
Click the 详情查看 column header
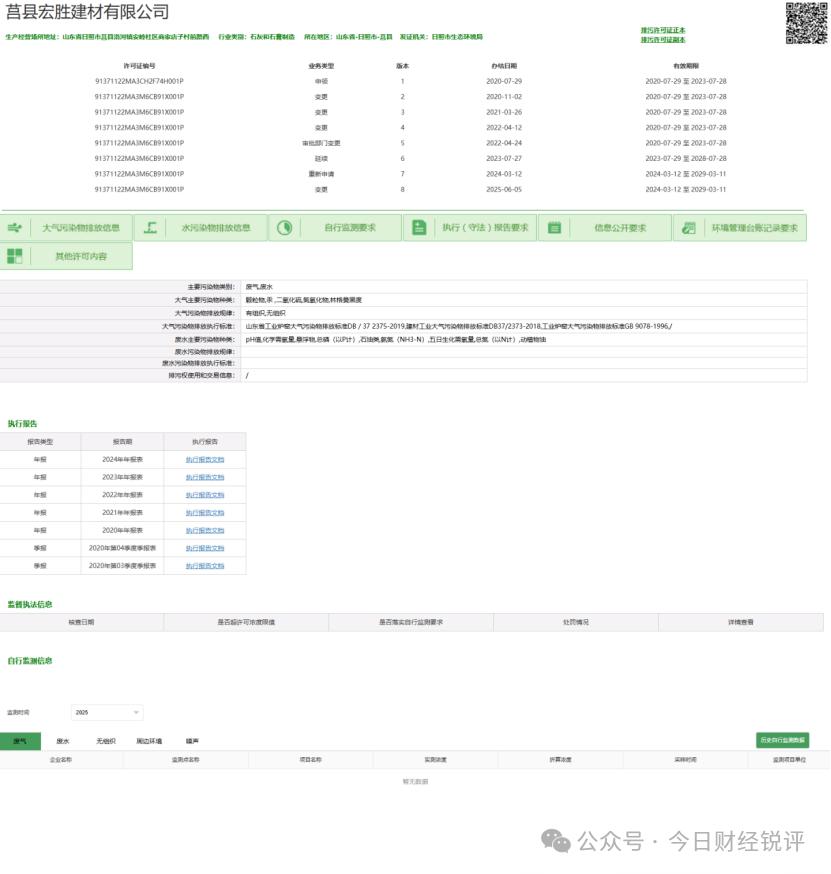click(741, 622)
